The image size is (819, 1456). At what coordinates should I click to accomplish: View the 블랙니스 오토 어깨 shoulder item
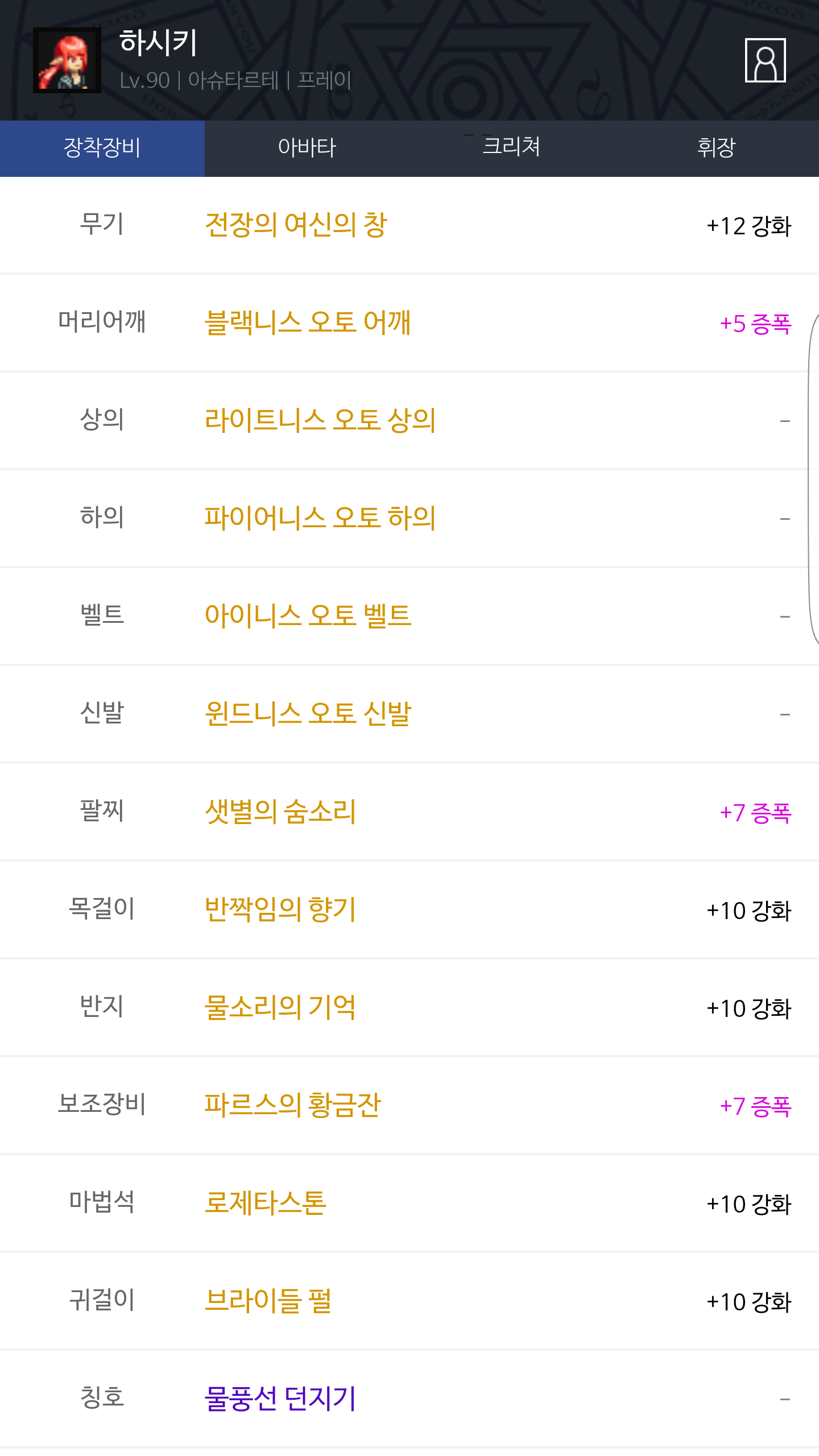pyautogui.click(x=308, y=323)
